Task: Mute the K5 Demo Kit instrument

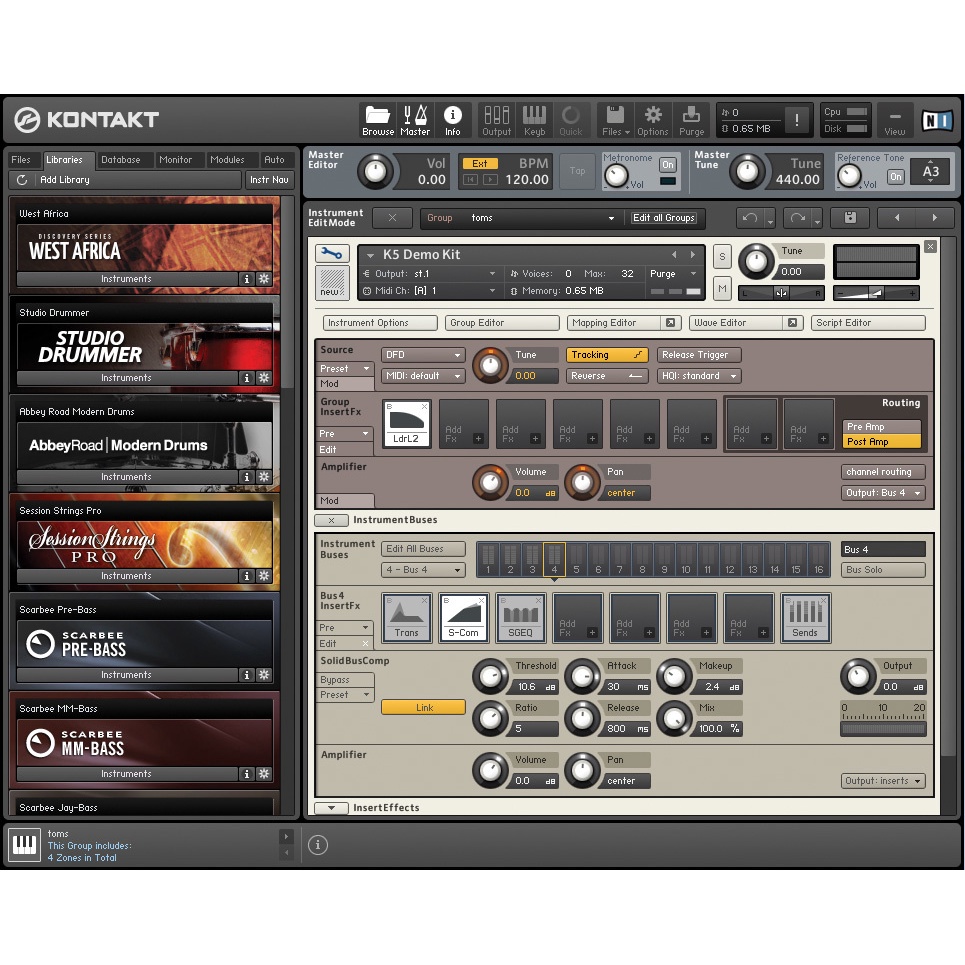Action: (722, 289)
